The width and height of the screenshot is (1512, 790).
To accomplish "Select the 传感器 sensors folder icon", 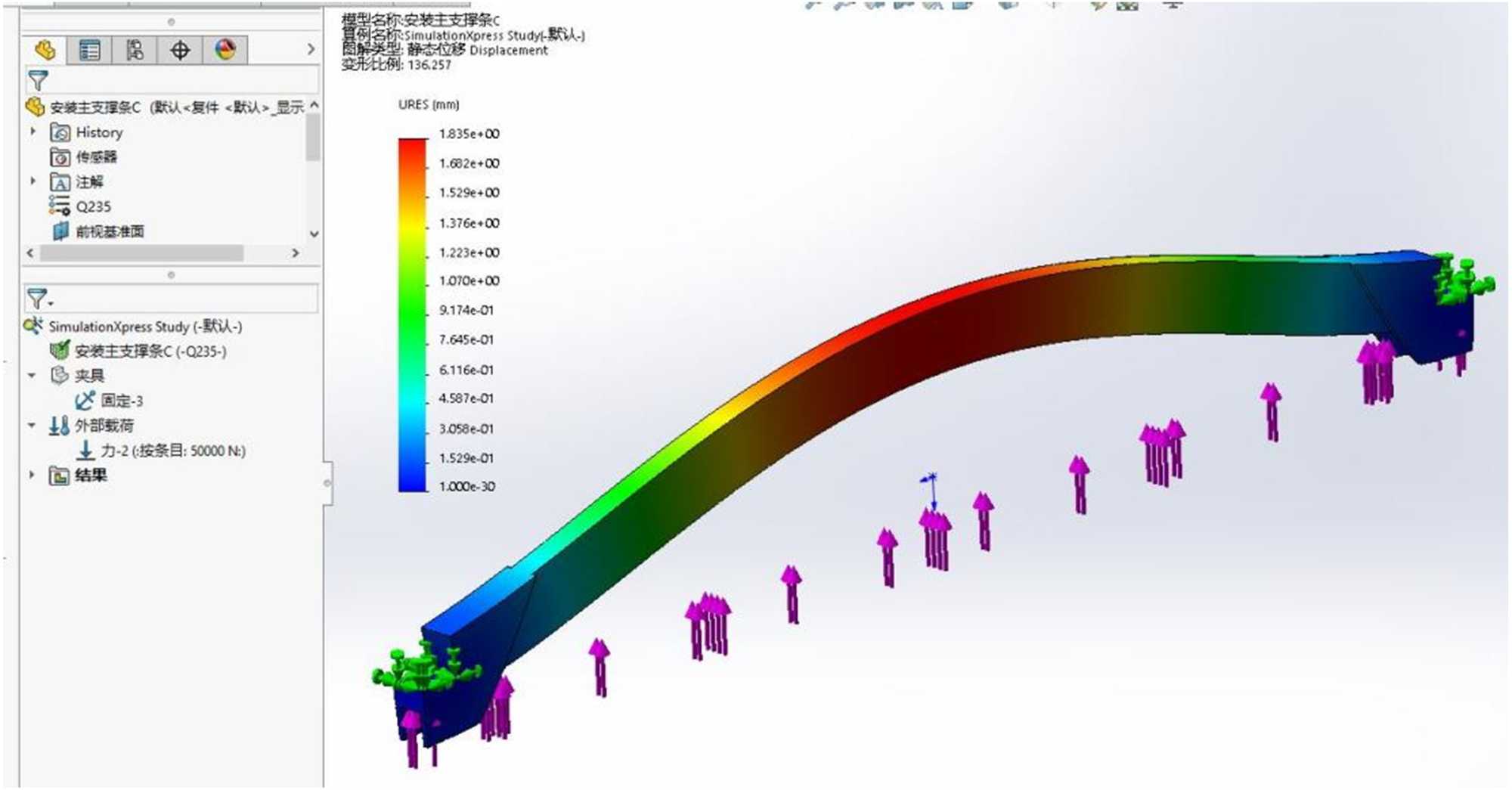I will [x=60, y=157].
